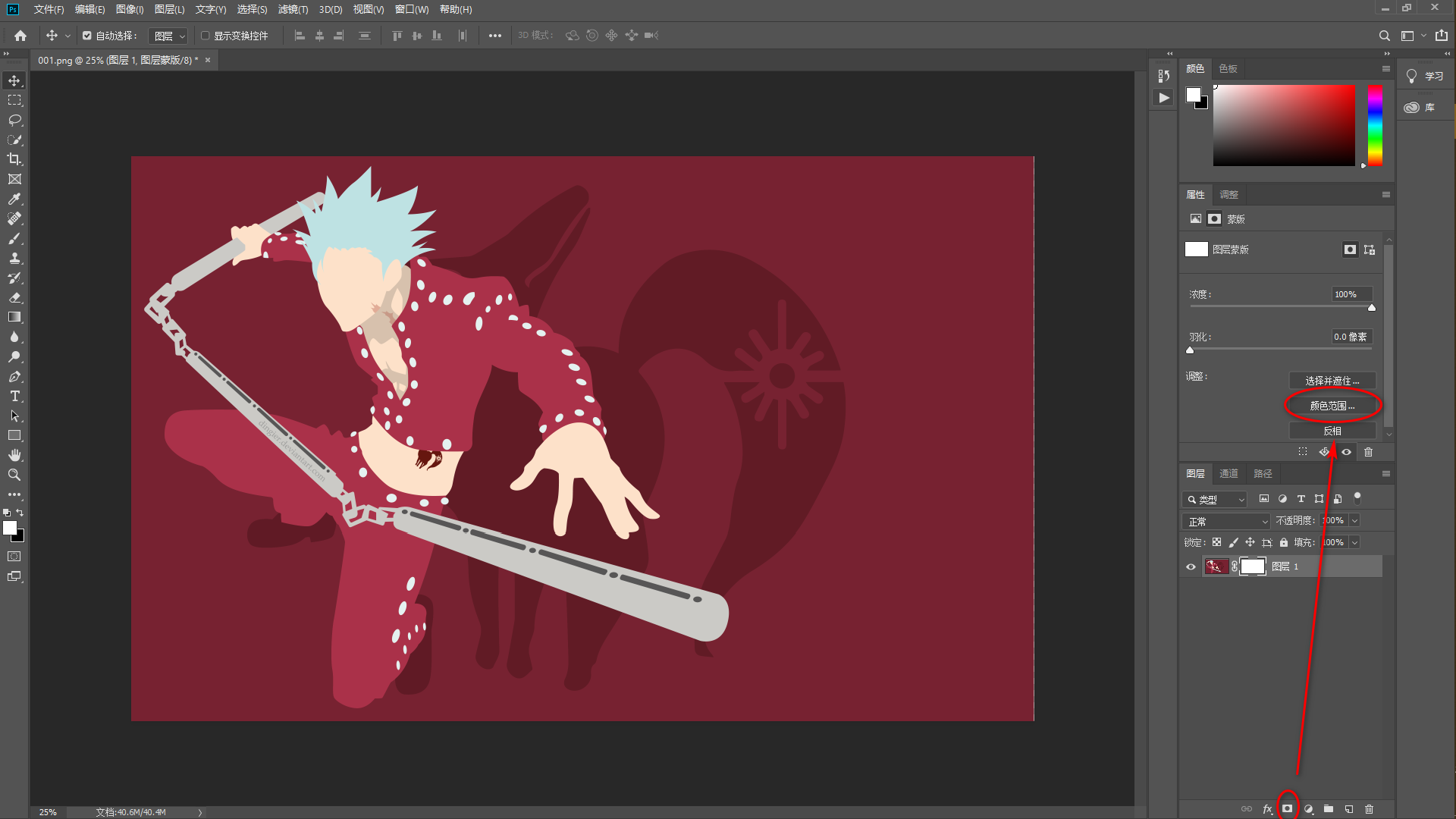Image resolution: width=1456 pixels, height=819 pixels.
Task: Enable the 显示变换控件 checkbox
Action: click(205, 36)
